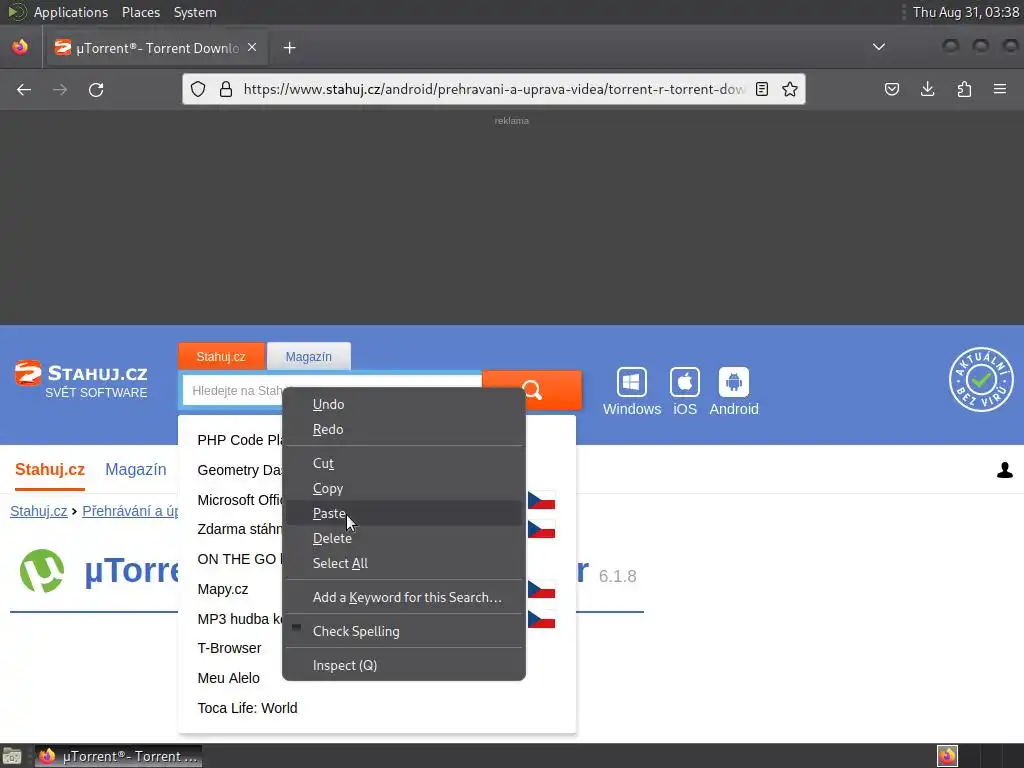Reload the page with the refresh icon
Viewport: 1024px width, 768px height.
(96, 89)
